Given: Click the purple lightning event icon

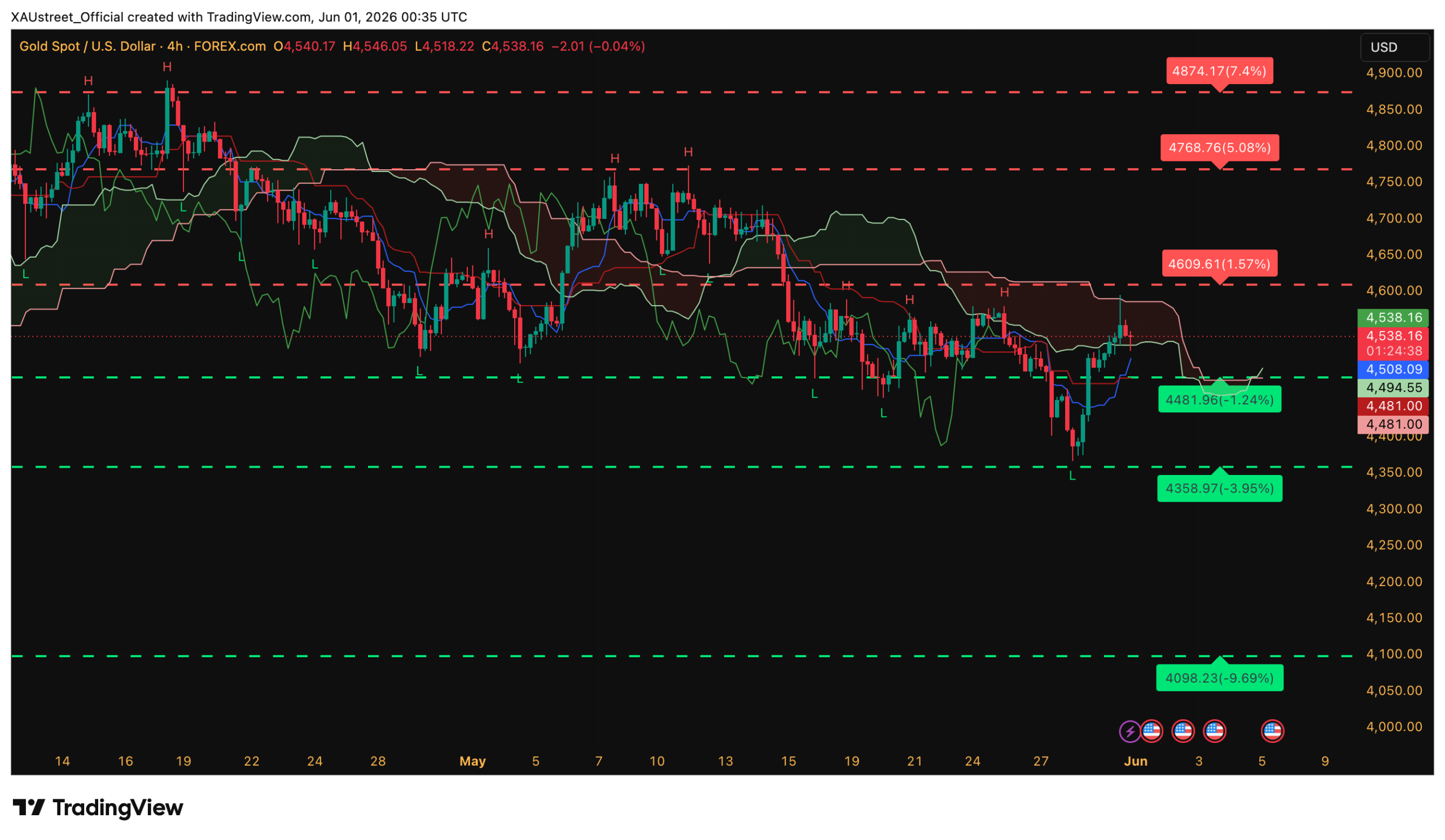Looking at the screenshot, I should tap(1129, 732).
